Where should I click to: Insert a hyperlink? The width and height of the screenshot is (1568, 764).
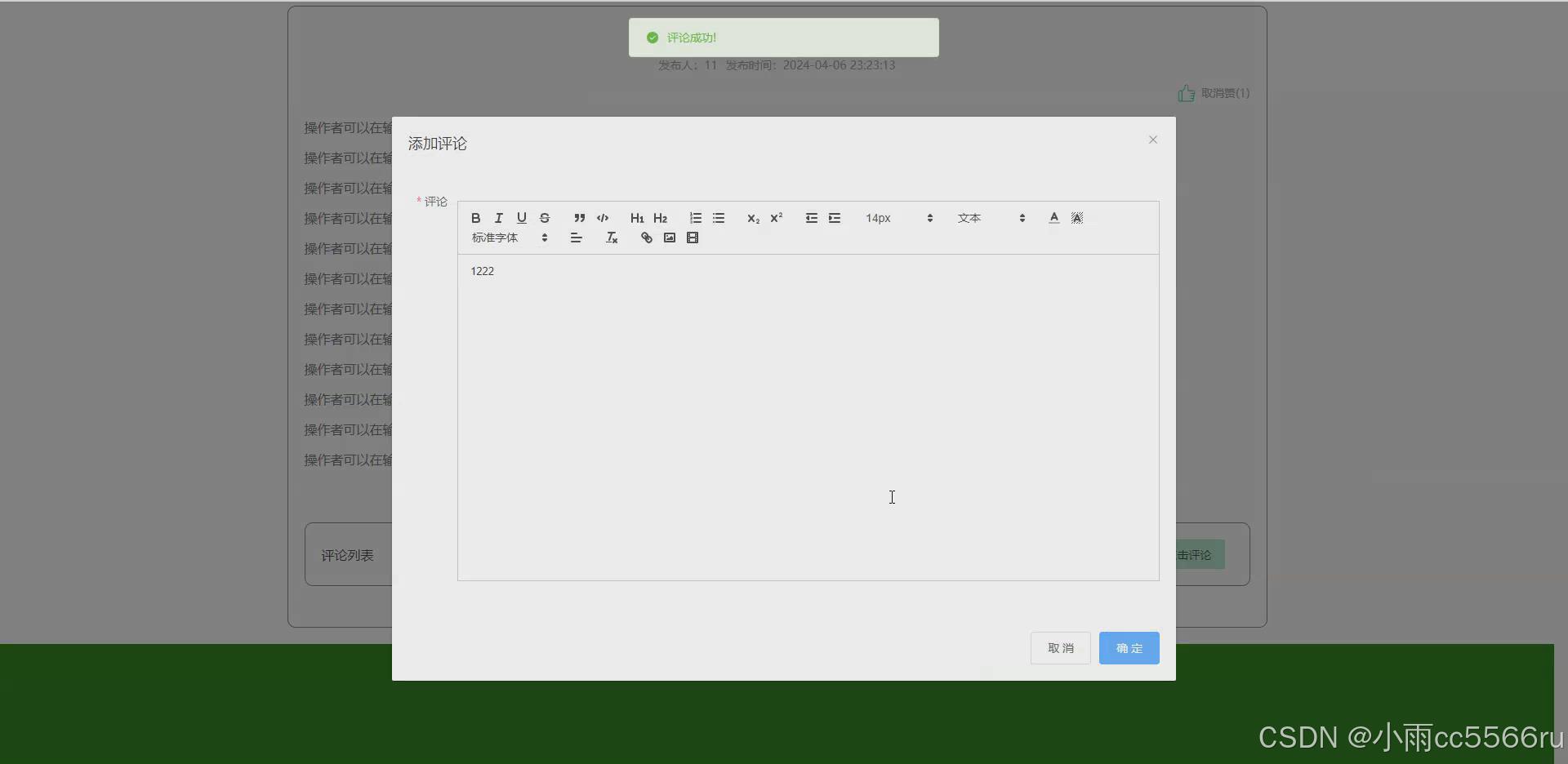(647, 238)
